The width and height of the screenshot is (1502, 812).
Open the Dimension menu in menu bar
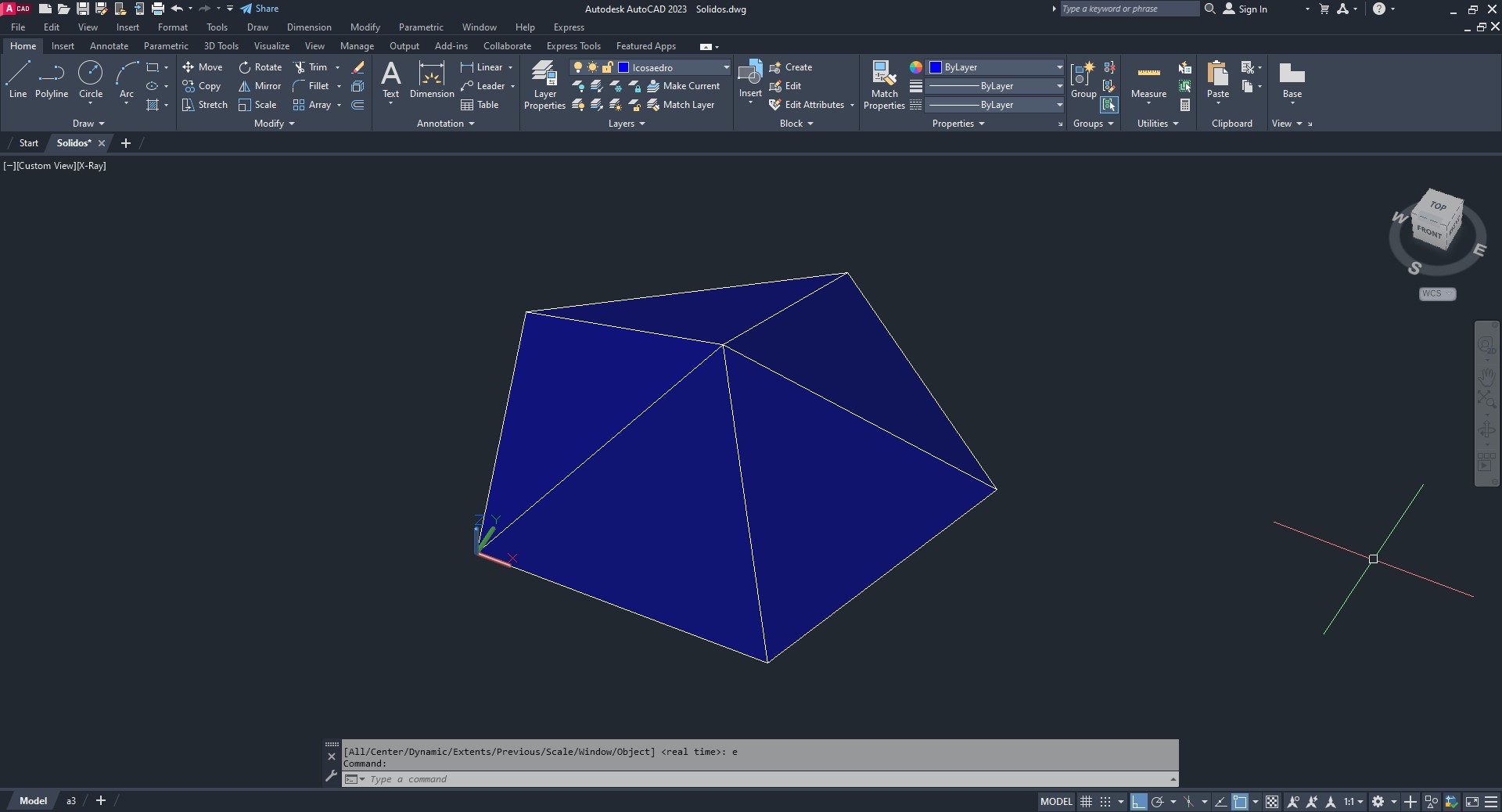pos(309,27)
